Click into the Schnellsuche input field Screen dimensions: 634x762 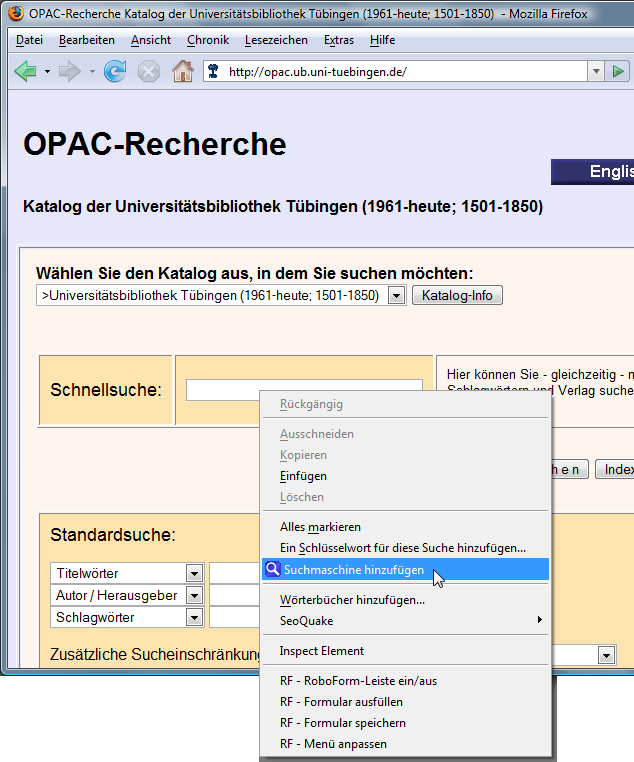coord(304,390)
